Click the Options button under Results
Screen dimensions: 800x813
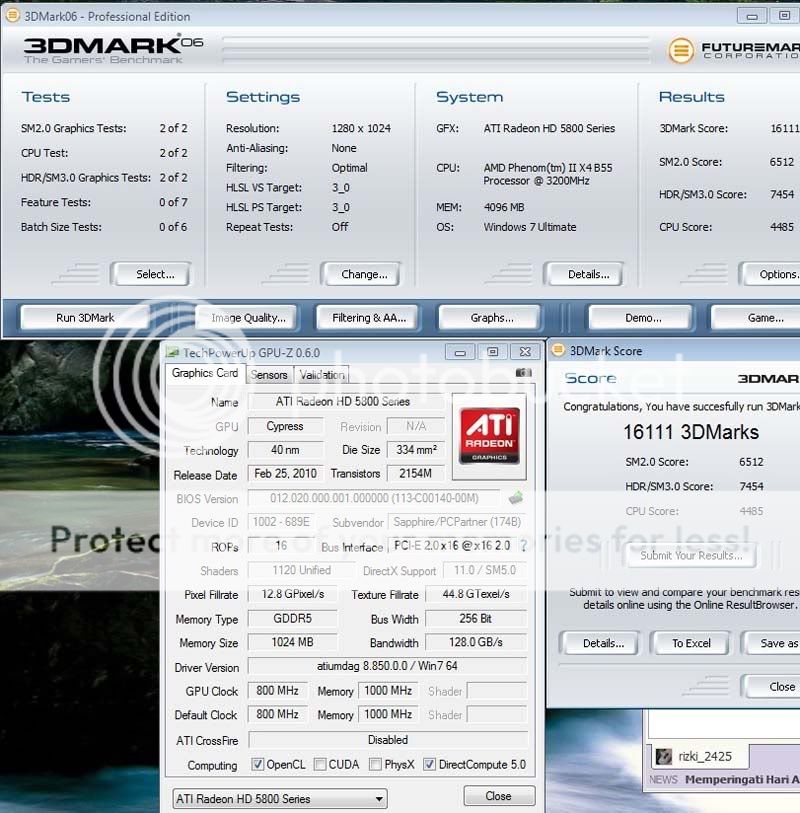click(x=771, y=274)
